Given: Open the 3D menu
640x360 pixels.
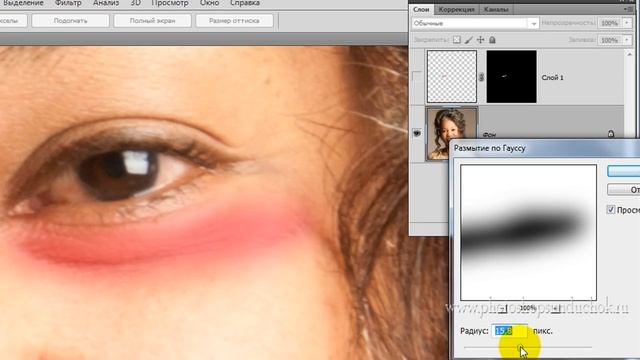Looking at the screenshot, I should click(136, 3).
